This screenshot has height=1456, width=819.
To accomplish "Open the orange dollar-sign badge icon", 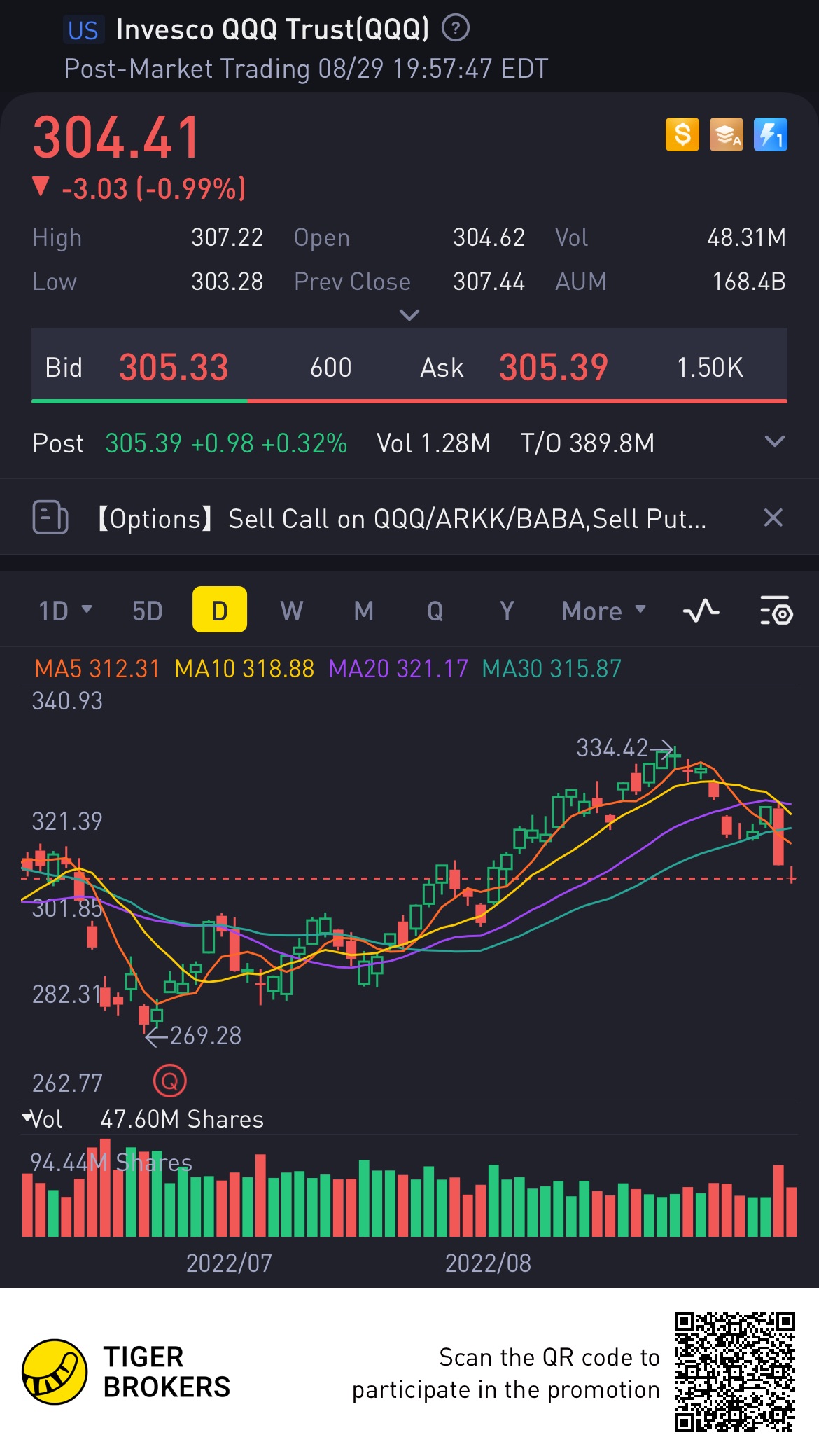I will 682,134.
